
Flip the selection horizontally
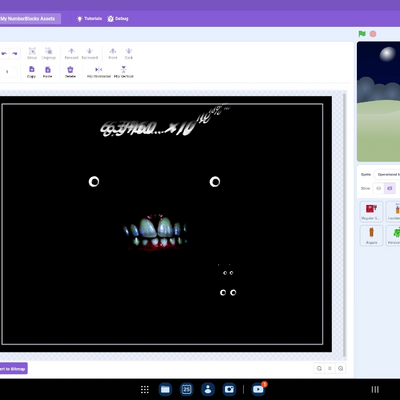coord(99,72)
